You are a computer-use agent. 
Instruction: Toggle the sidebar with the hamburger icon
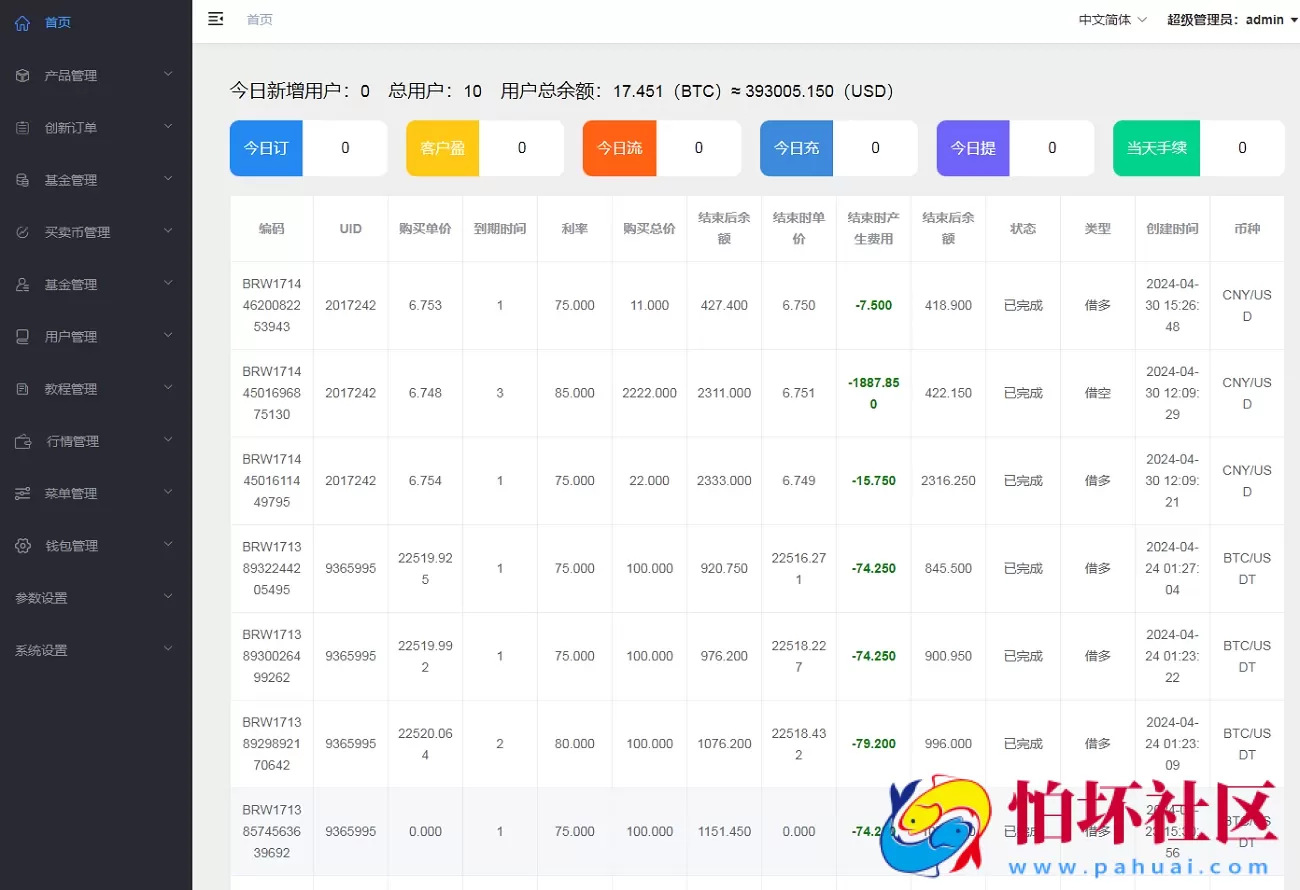[x=216, y=18]
